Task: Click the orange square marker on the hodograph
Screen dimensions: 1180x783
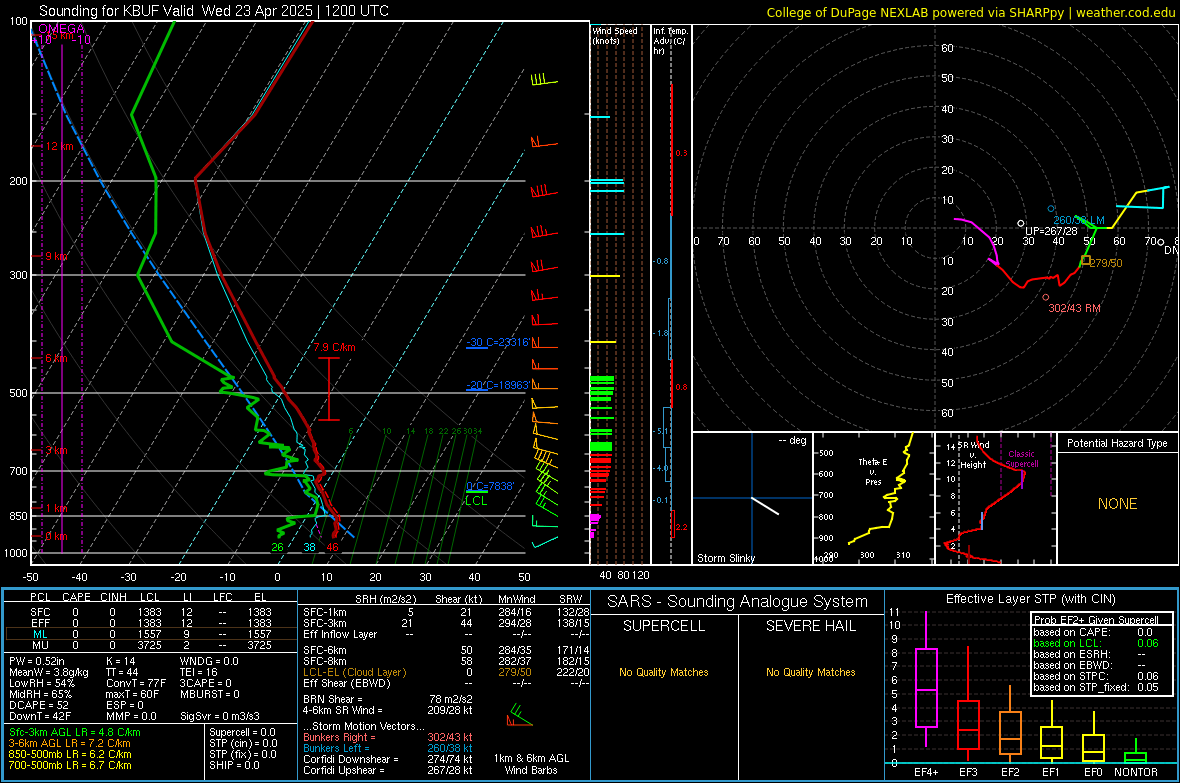Action: tap(1085, 260)
